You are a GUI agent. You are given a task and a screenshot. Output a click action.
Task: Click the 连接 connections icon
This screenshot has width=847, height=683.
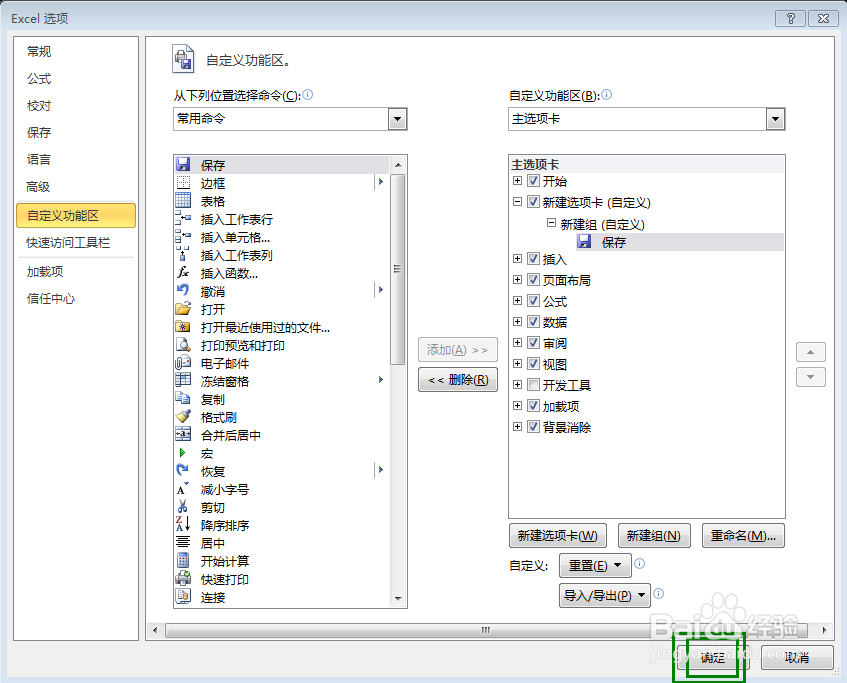point(183,597)
